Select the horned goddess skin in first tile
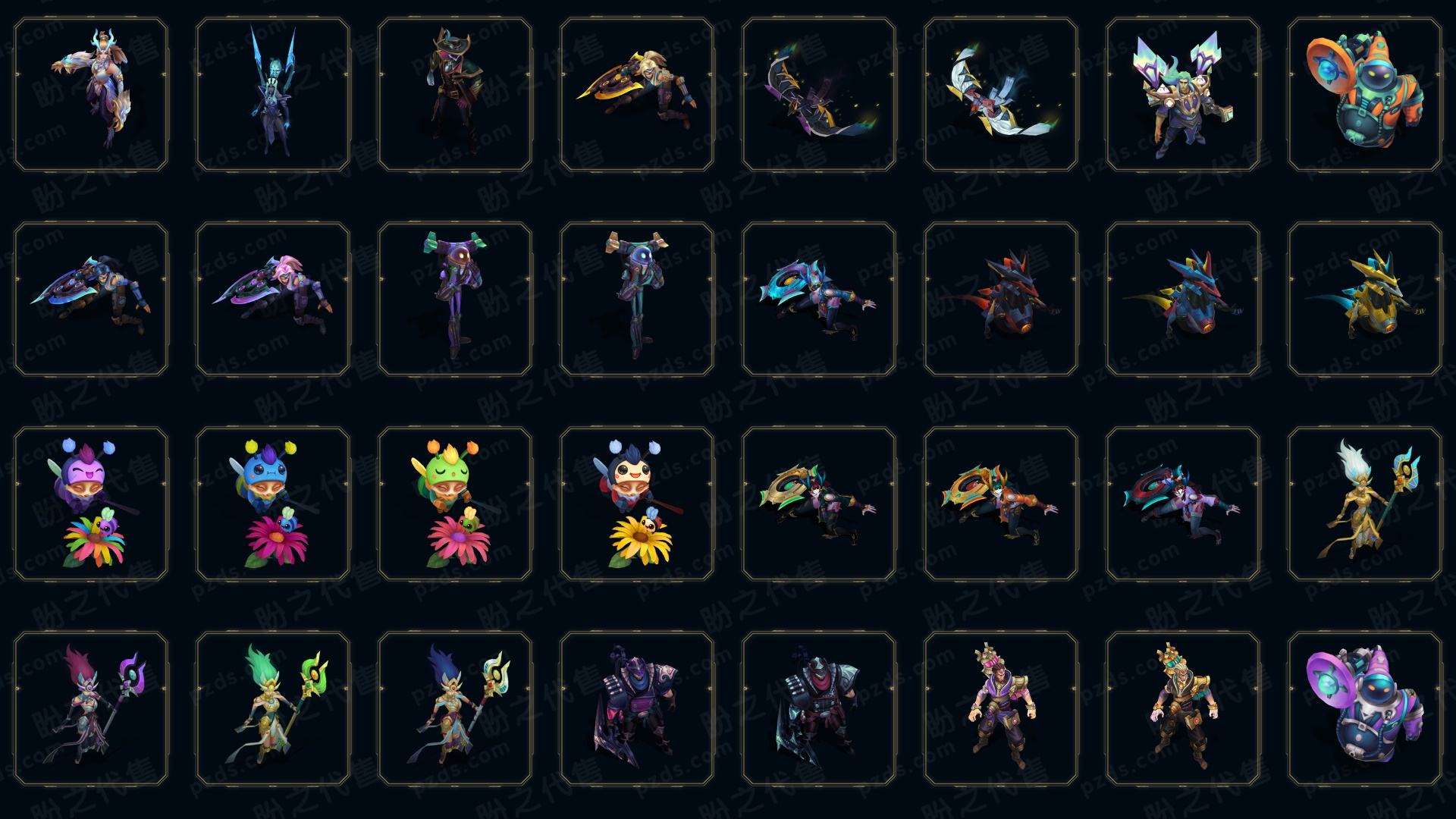This screenshot has width=1456, height=819. tap(91, 95)
